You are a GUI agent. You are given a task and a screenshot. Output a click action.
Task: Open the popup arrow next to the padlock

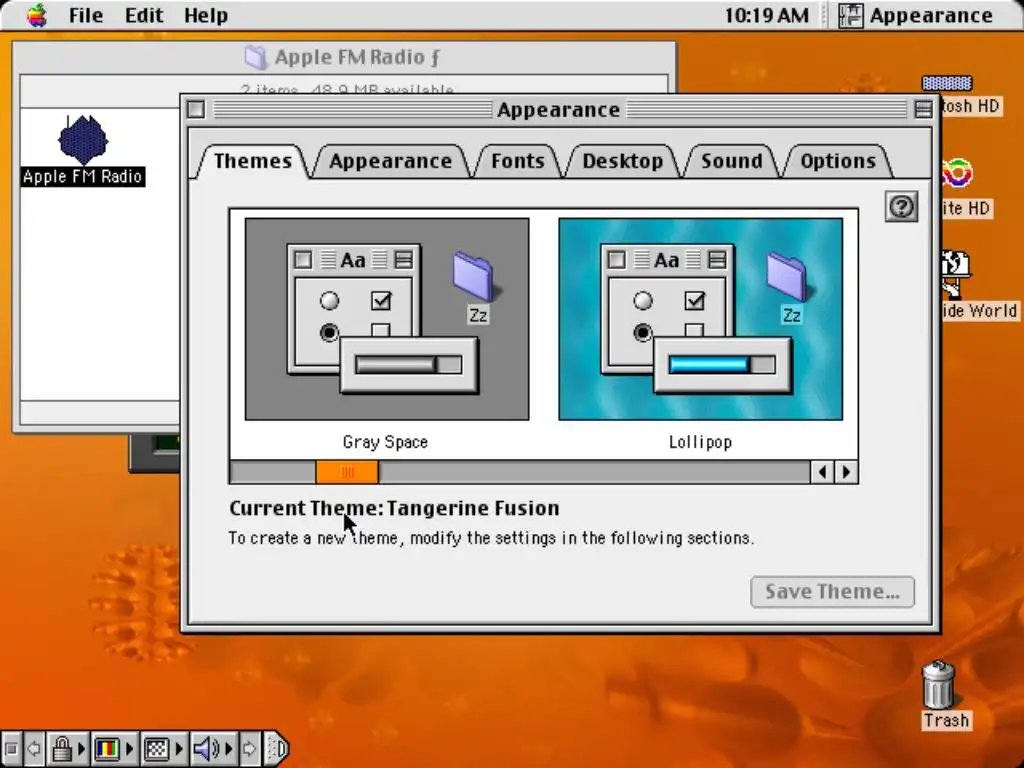[82, 748]
